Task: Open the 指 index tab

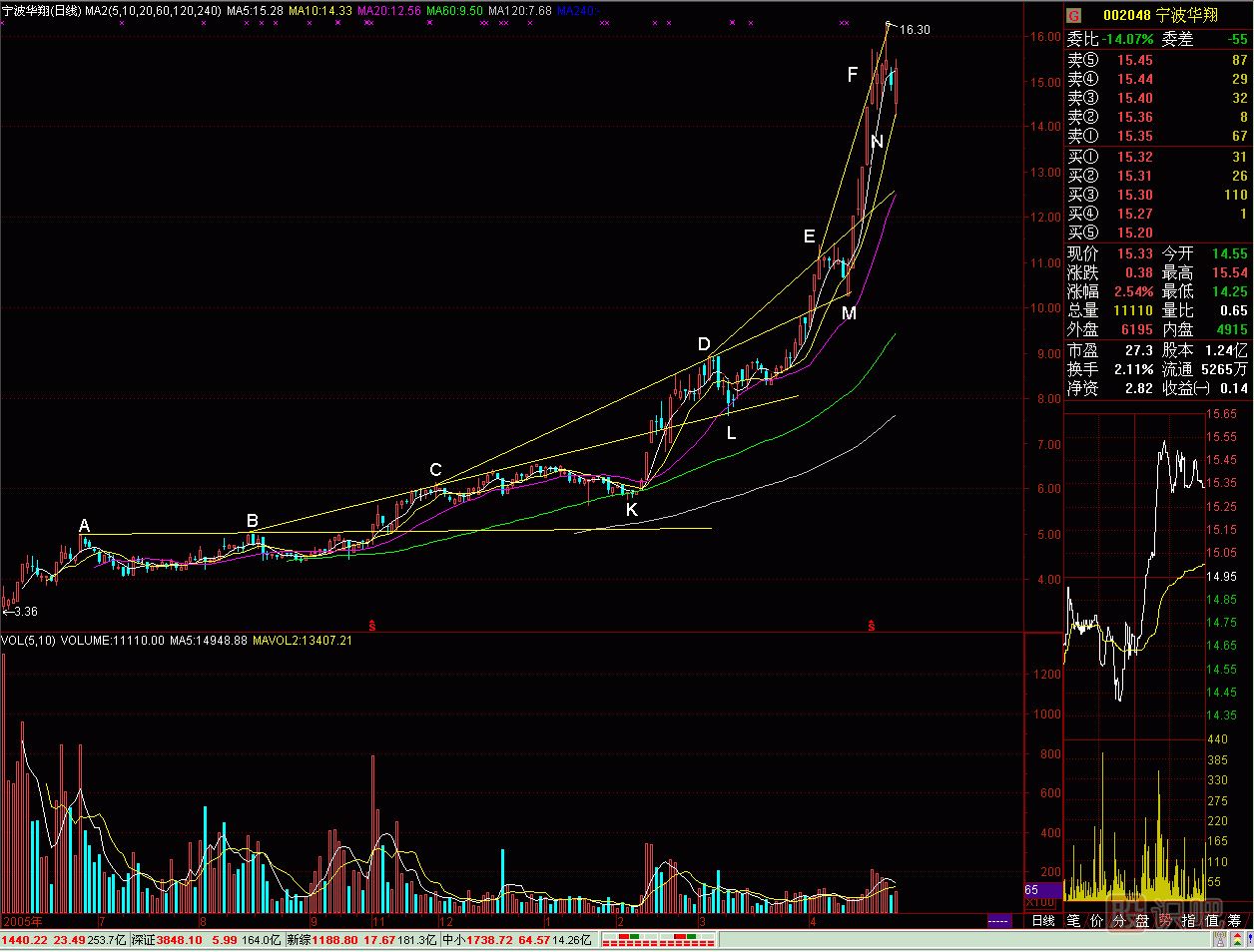Action: (1188, 920)
